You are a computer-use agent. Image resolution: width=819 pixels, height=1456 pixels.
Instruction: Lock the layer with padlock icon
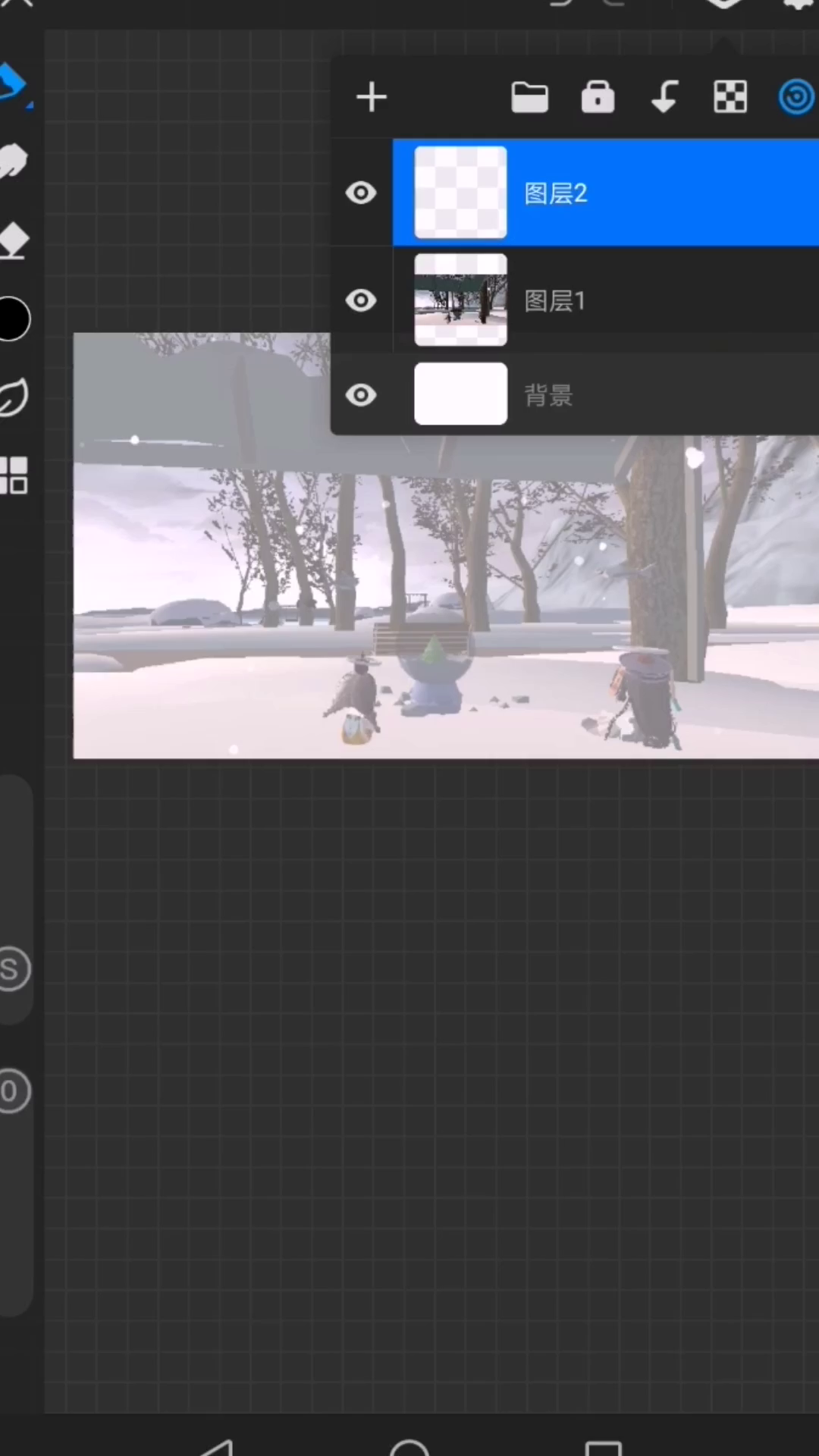click(598, 98)
